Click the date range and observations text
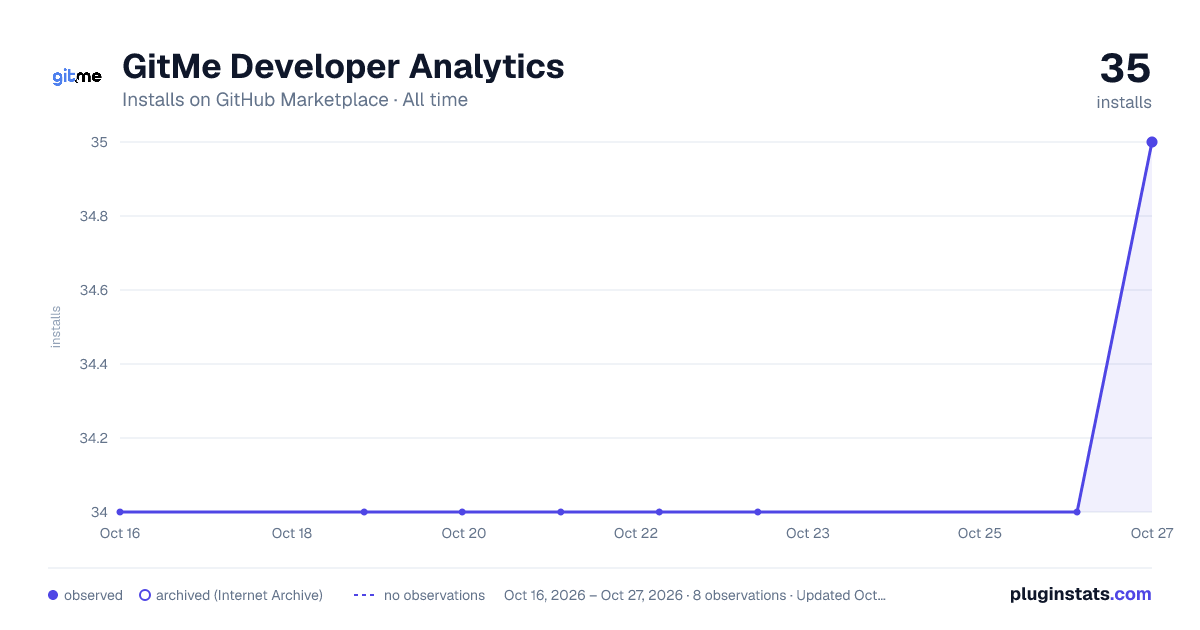Viewport: 1200px width, 630px height. point(695,595)
